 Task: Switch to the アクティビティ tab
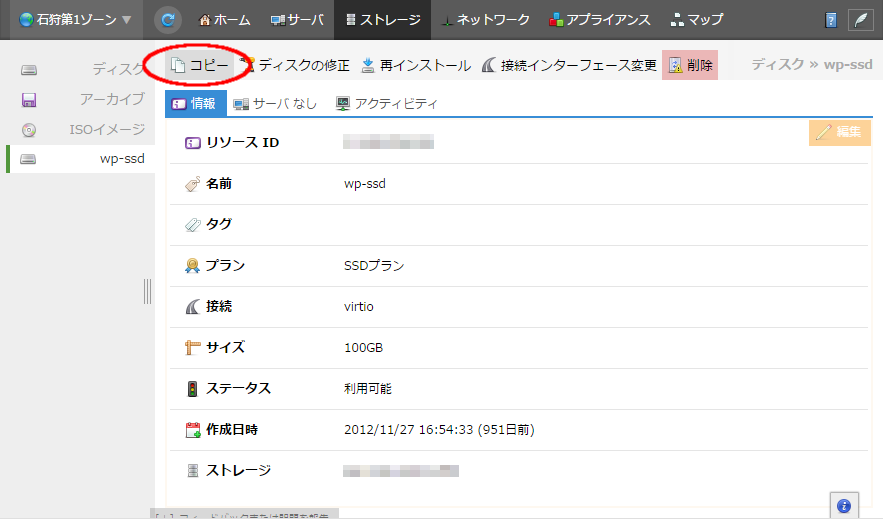click(387, 103)
